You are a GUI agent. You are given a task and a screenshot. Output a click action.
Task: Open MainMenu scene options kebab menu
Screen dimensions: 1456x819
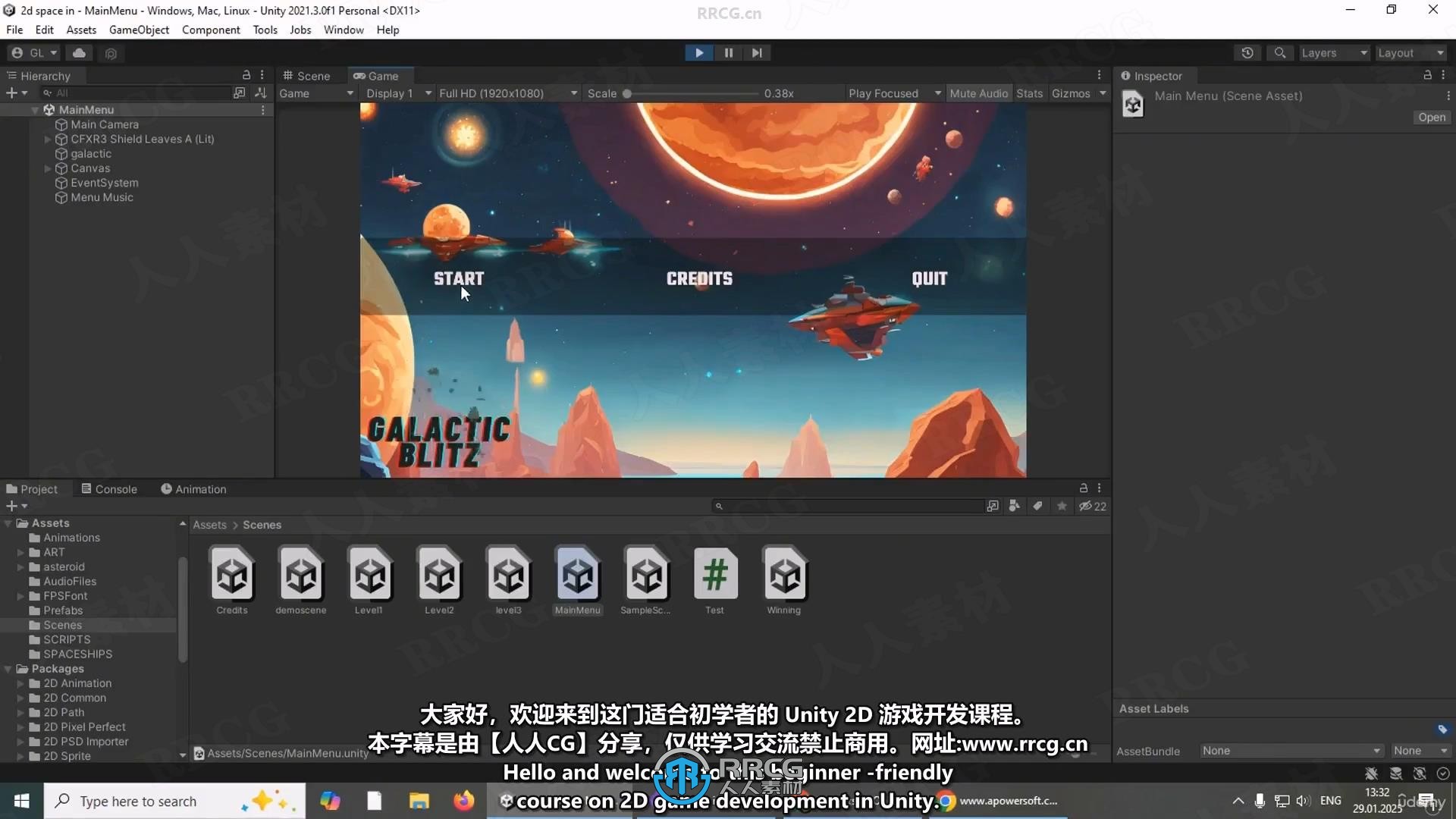click(263, 110)
